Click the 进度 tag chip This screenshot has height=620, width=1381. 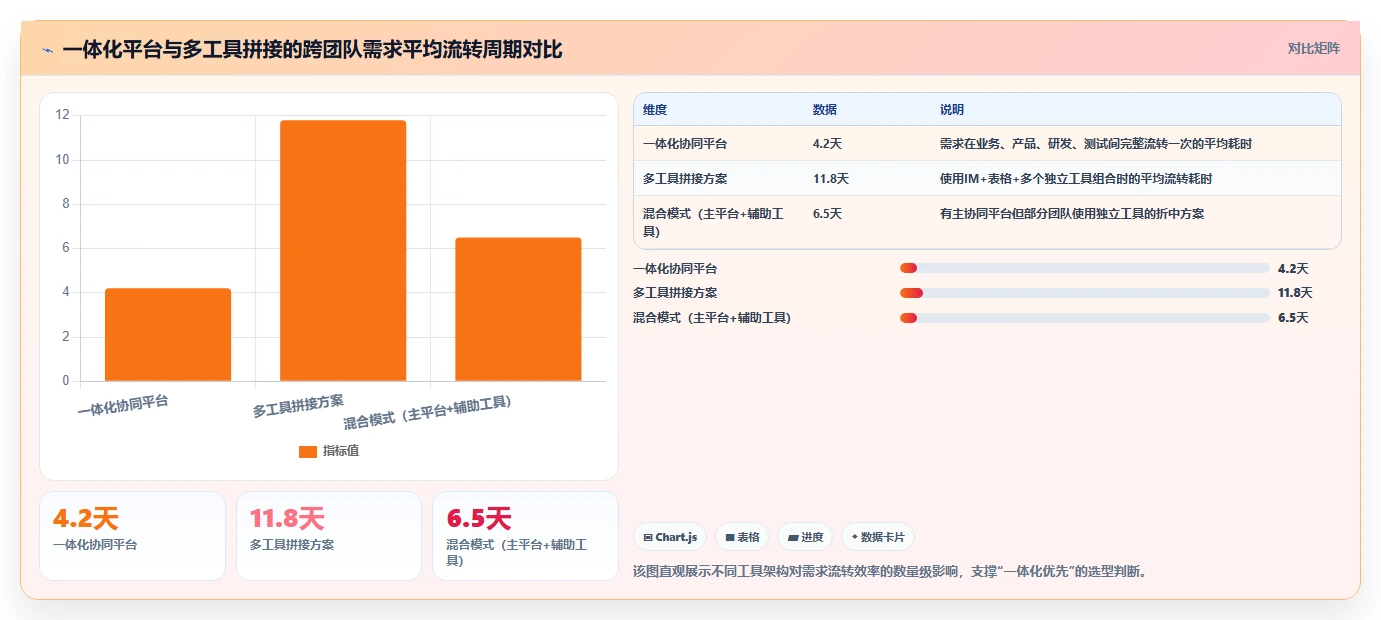805,537
